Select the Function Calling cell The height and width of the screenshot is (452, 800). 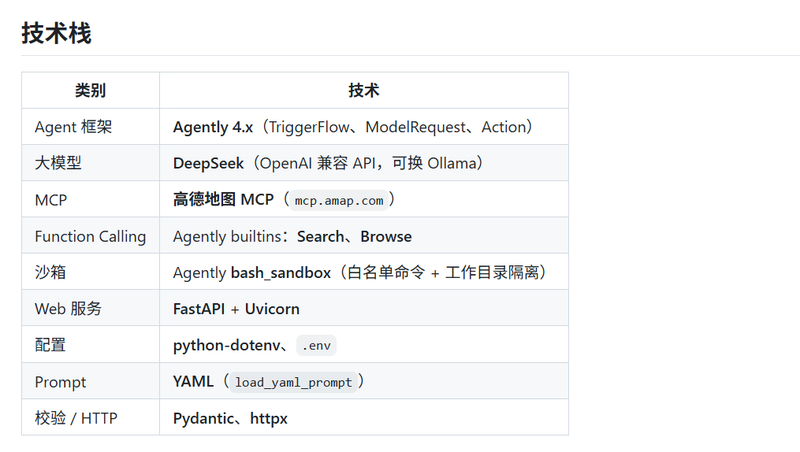pos(90,236)
